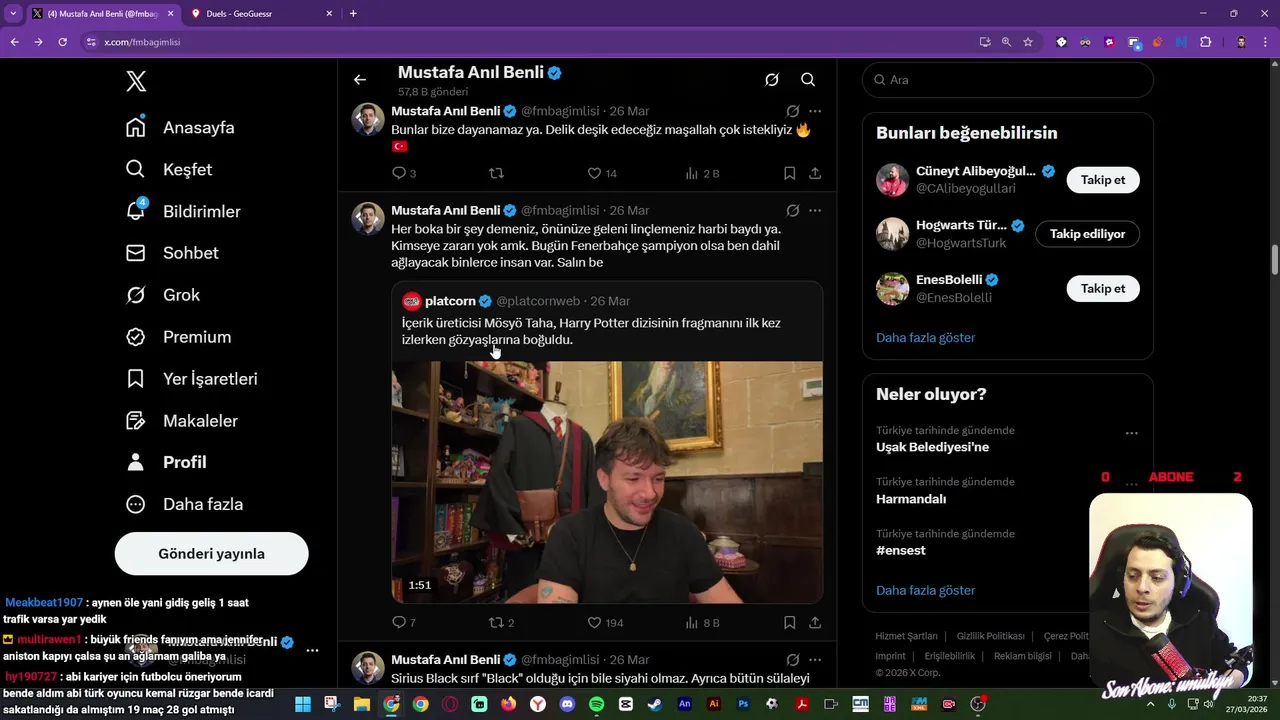Open the Chrome profile avatar
Screen dimensions: 1280x720
[x=1241, y=42]
